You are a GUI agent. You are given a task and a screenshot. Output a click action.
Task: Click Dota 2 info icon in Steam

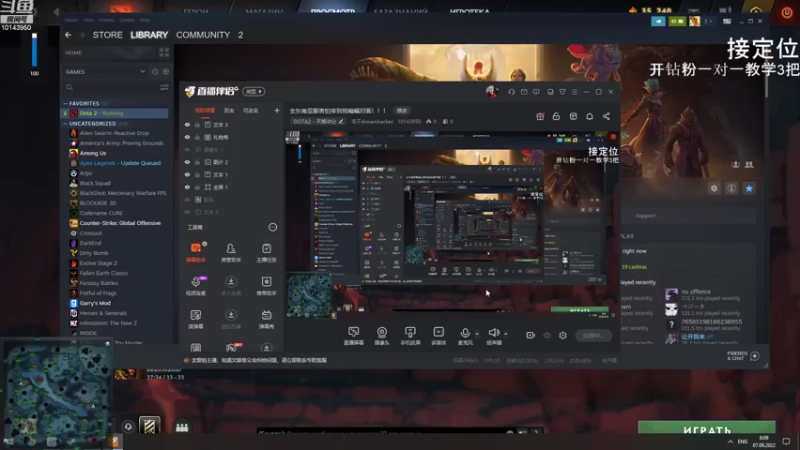(731, 188)
